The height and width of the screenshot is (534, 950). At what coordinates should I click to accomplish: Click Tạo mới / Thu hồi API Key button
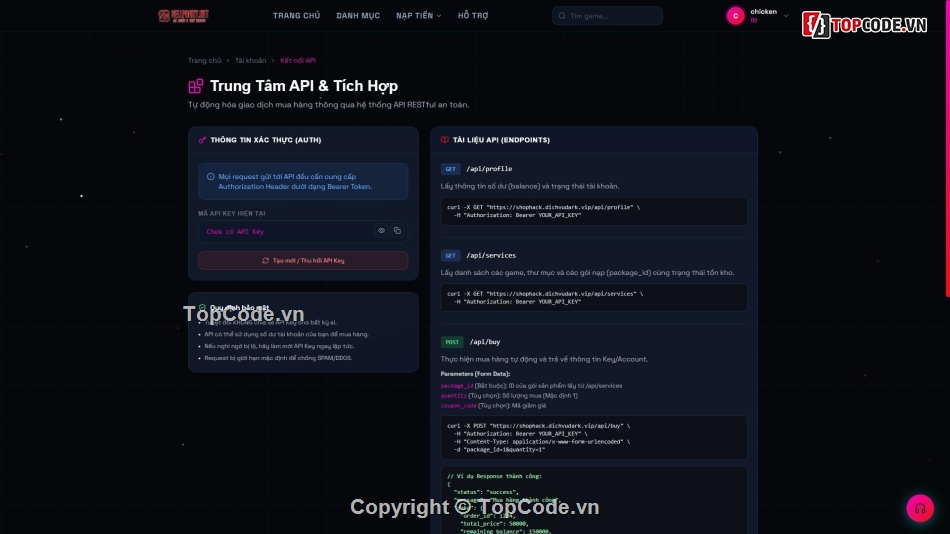coord(303,261)
